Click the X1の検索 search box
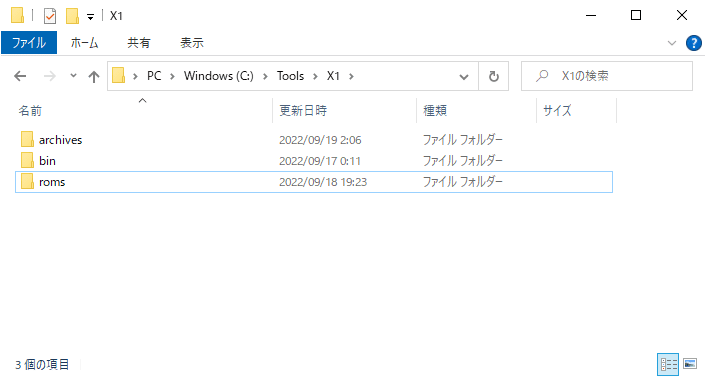Image resolution: width=706 pixels, height=377 pixels. (606, 76)
